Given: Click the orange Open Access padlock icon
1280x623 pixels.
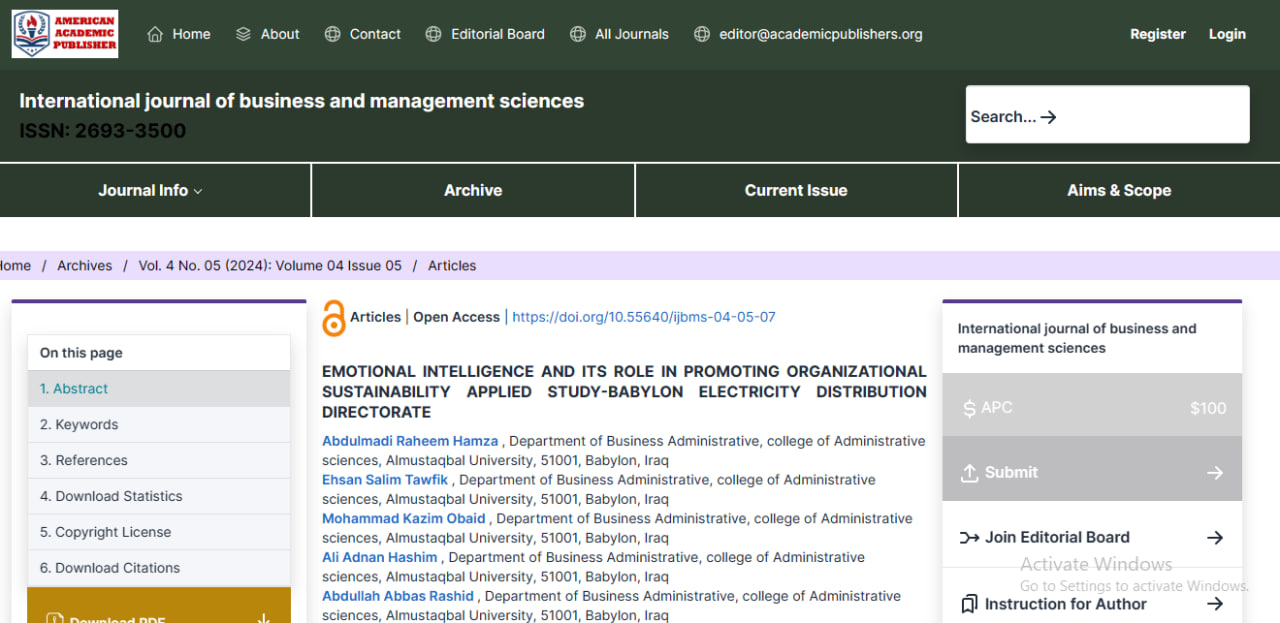Looking at the screenshot, I should 333,318.
